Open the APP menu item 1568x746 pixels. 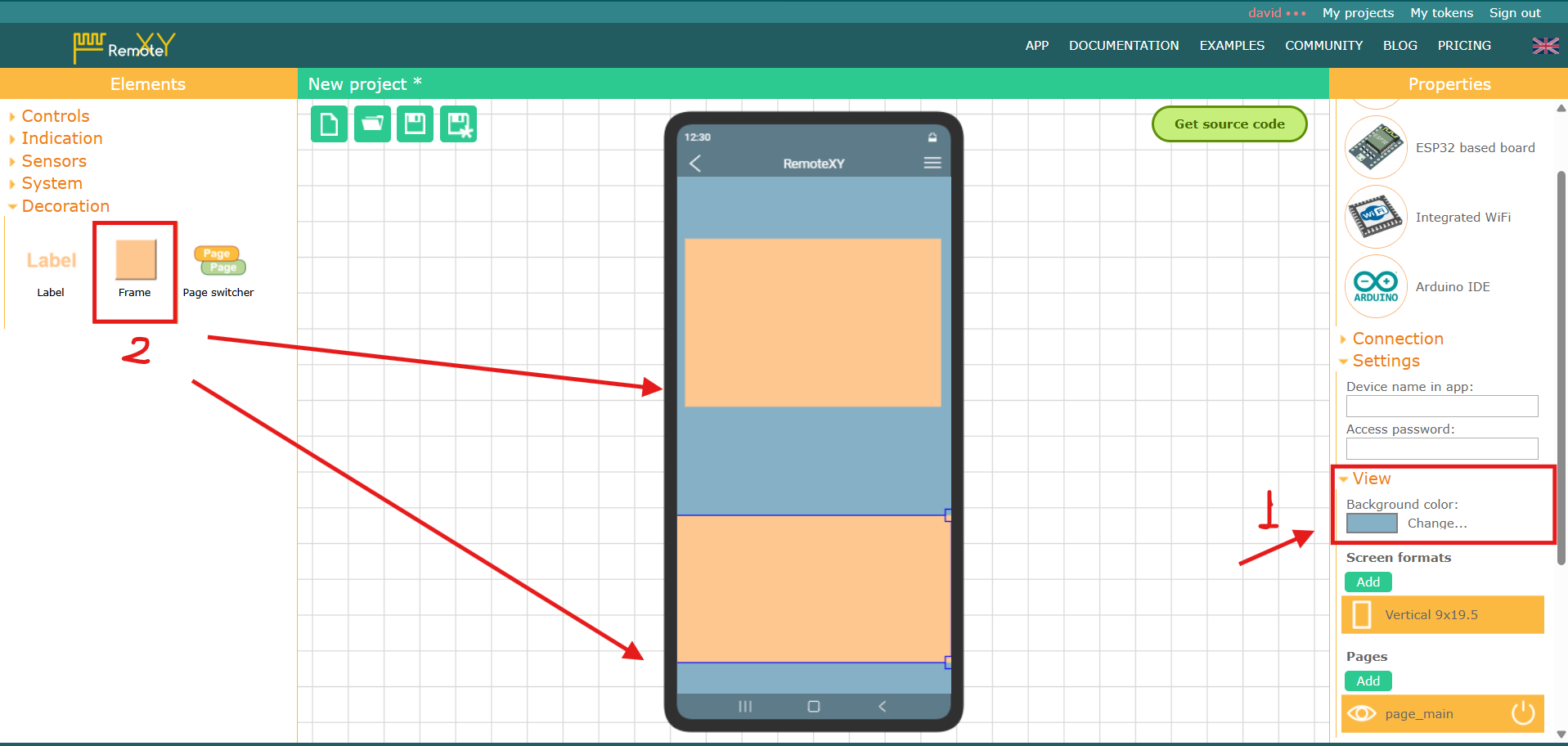coord(1037,46)
